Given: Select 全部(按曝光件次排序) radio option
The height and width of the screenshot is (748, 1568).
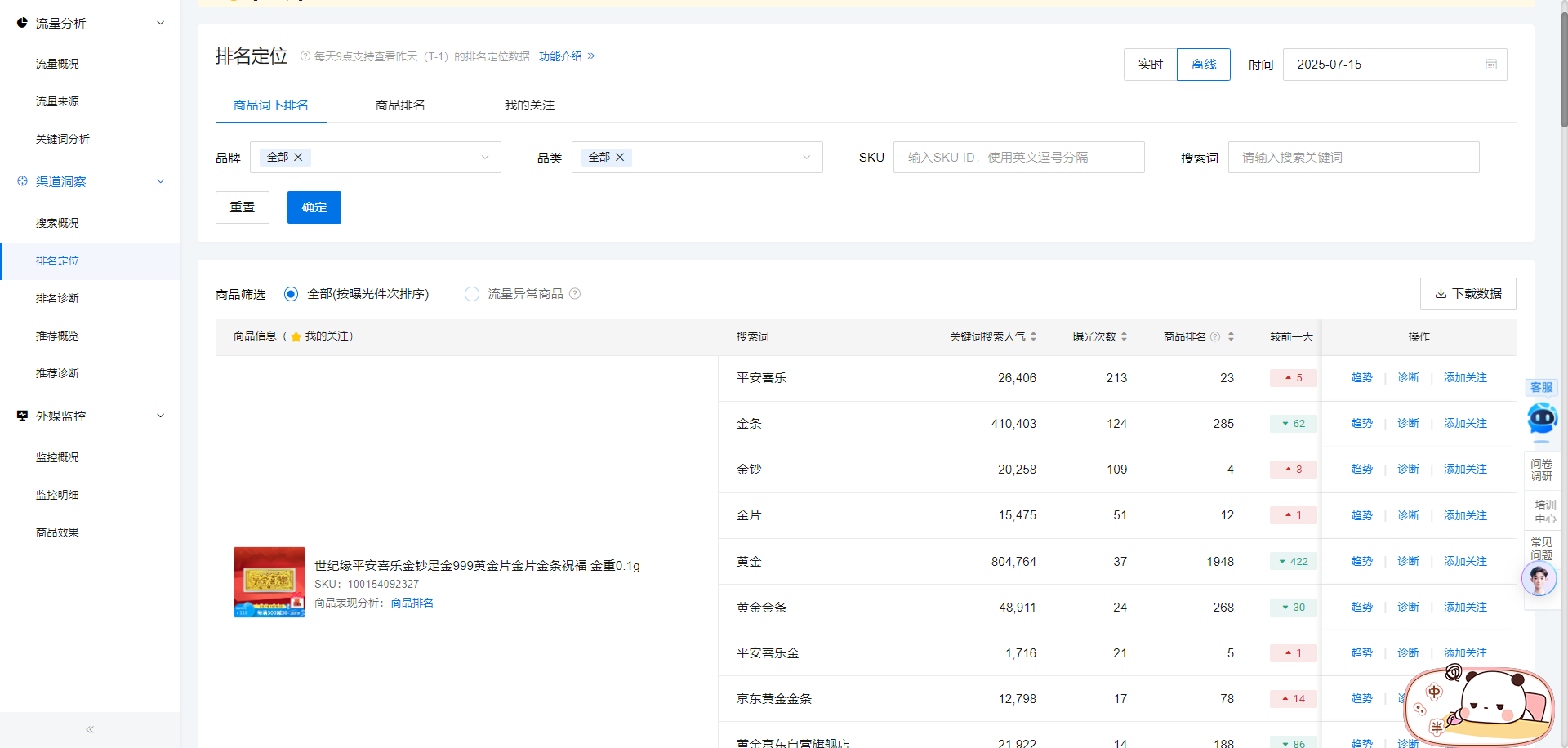Looking at the screenshot, I should [x=291, y=294].
